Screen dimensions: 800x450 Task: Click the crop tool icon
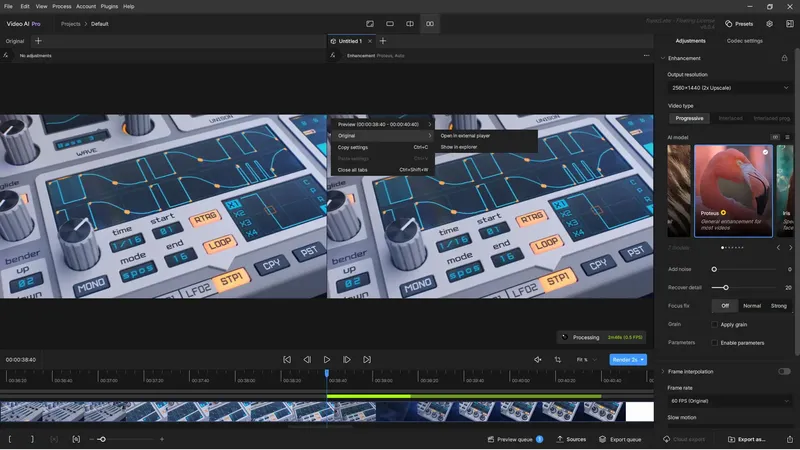558,360
